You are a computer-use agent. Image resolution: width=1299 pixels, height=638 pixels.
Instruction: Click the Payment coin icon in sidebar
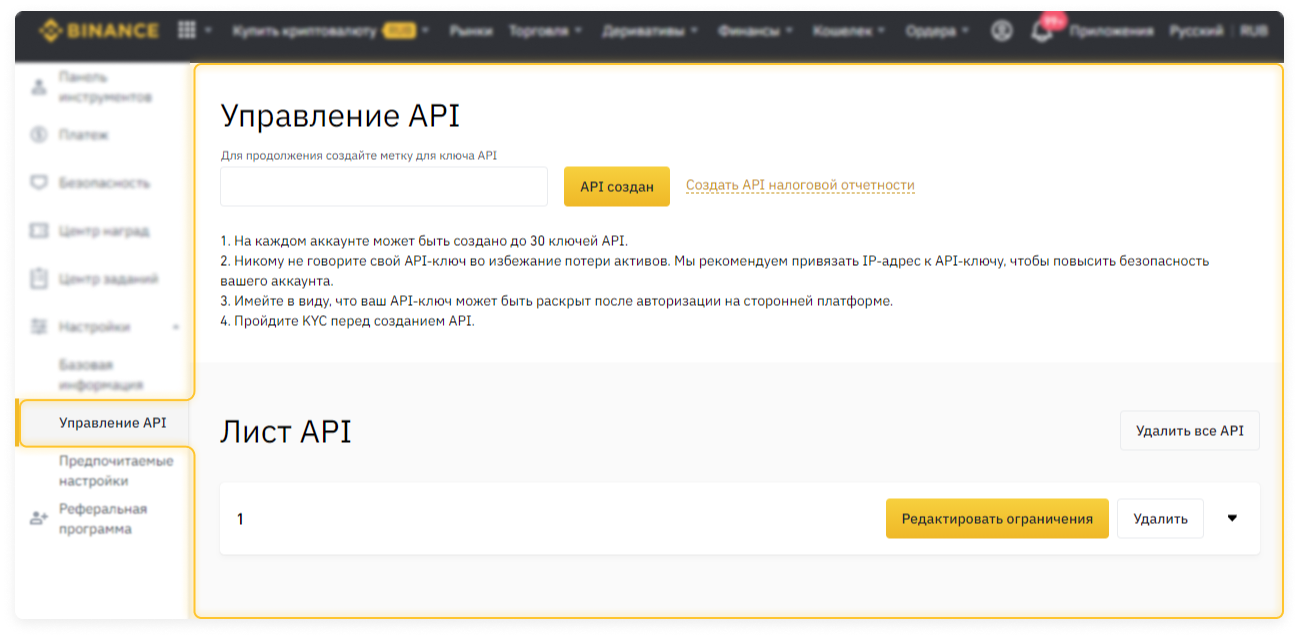click(39, 134)
